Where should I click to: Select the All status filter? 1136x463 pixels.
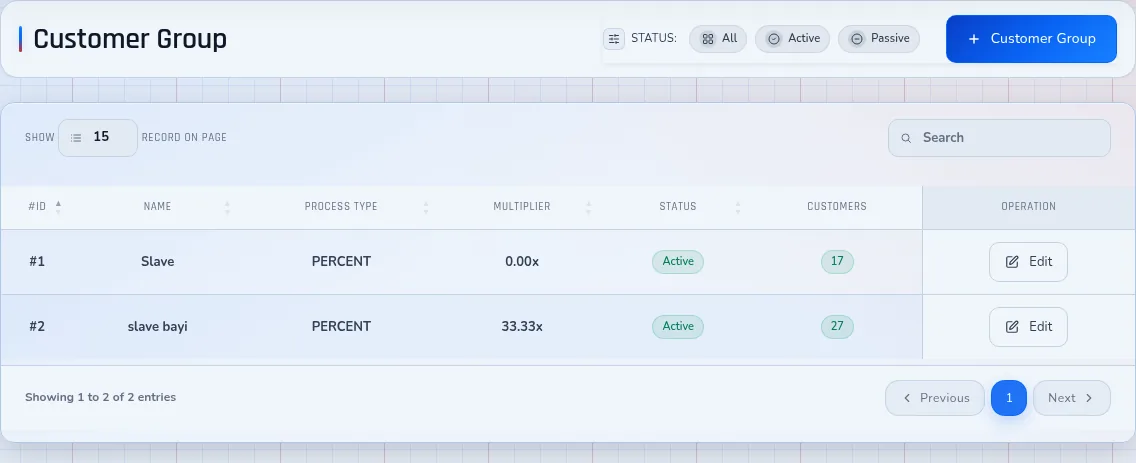(x=718, y=39)
